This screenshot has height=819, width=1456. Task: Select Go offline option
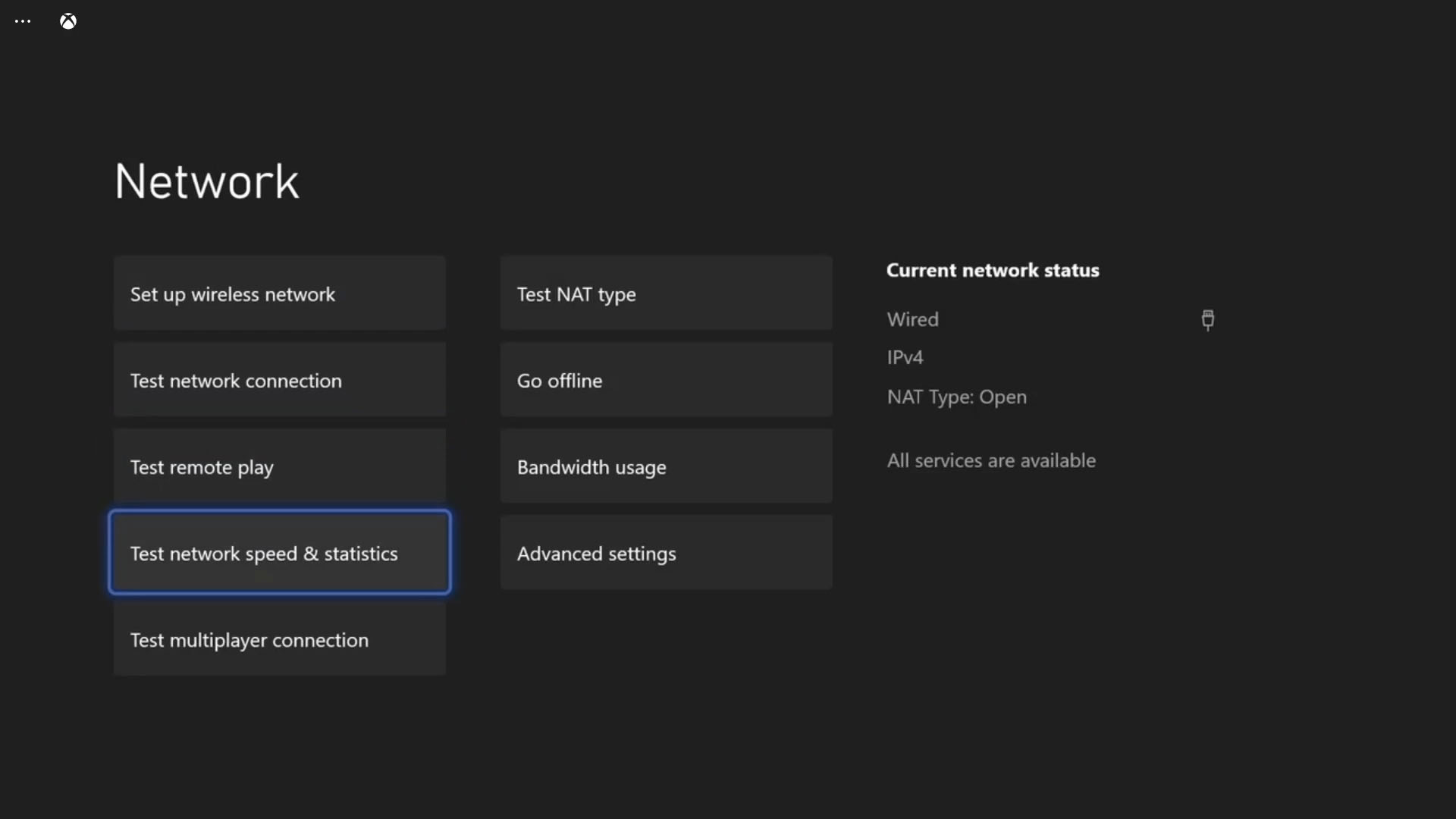coord(666,380)
